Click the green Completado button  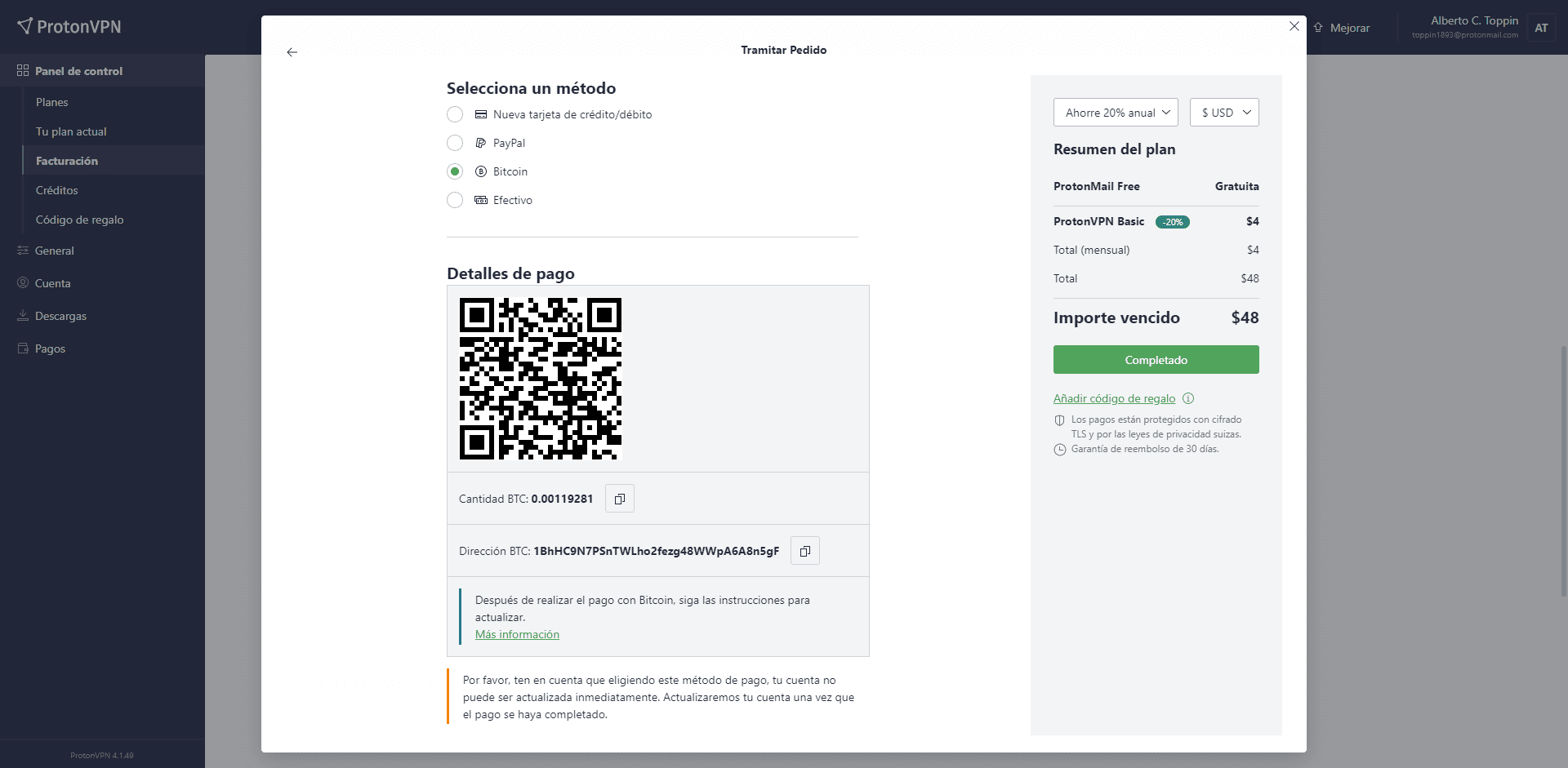[1156, 360]
